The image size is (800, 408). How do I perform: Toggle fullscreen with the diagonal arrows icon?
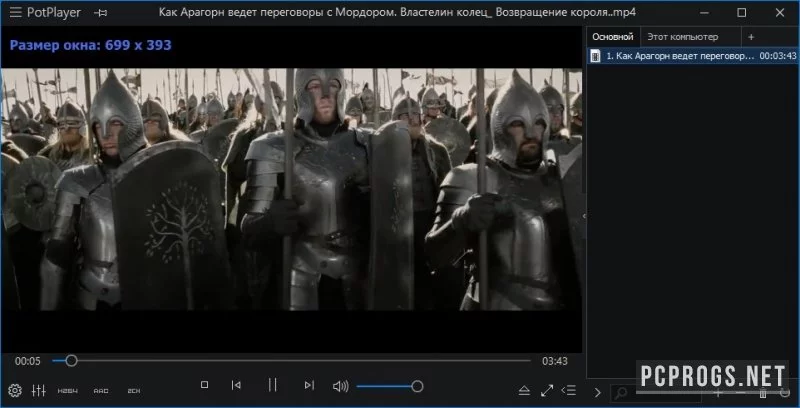click(547, 391)
